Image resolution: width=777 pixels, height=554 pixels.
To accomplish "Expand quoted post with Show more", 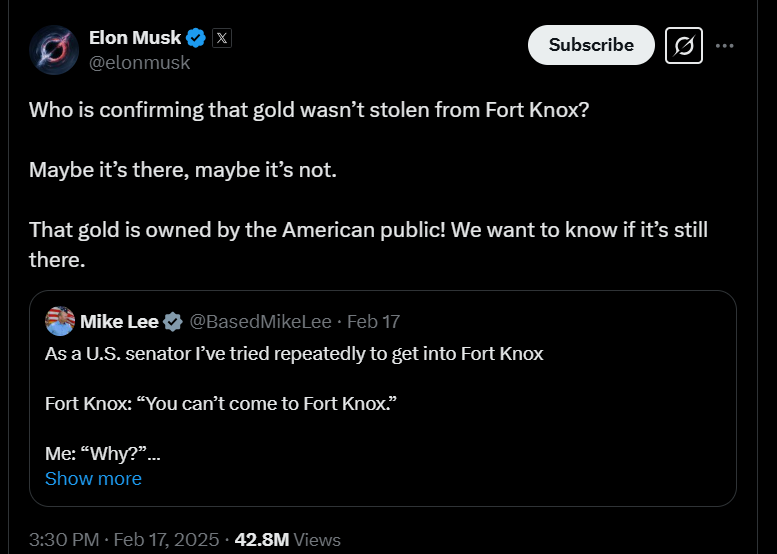I will coord(93,479).
